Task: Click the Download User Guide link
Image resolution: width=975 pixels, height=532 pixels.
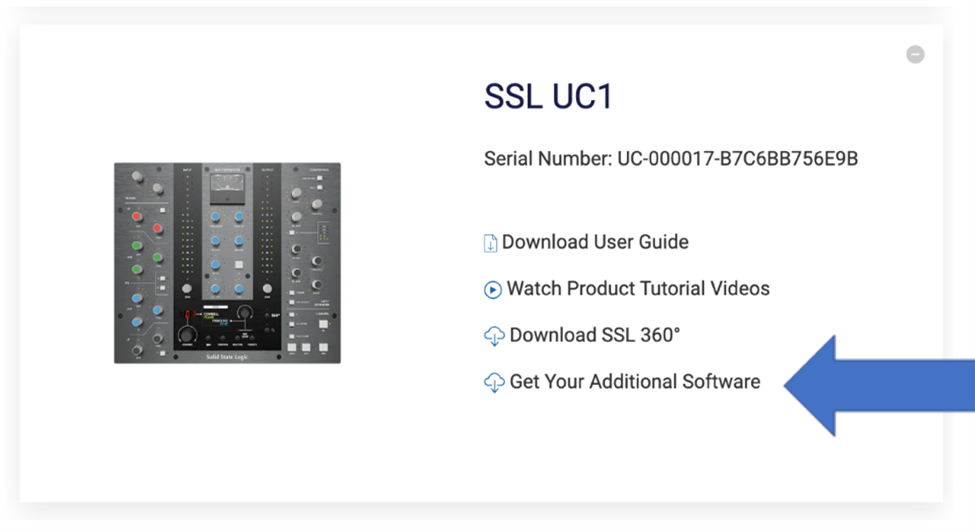Action: pyautogui.click(x=595, y=242)
